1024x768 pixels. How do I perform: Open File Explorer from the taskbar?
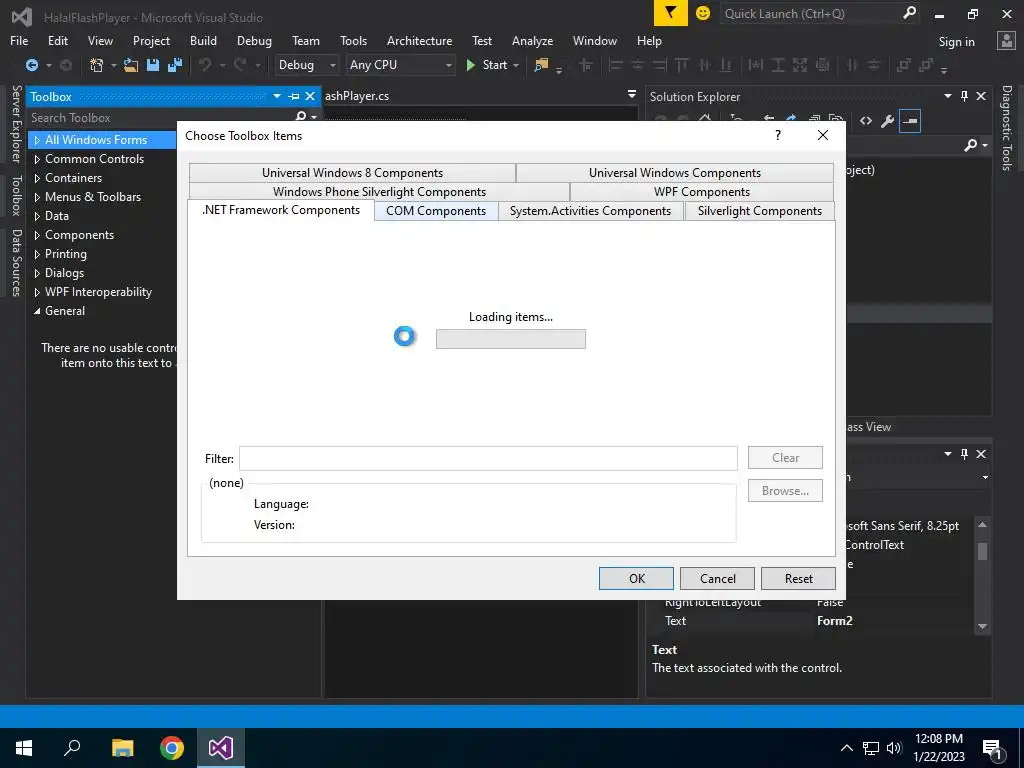[x=122, y=748]
